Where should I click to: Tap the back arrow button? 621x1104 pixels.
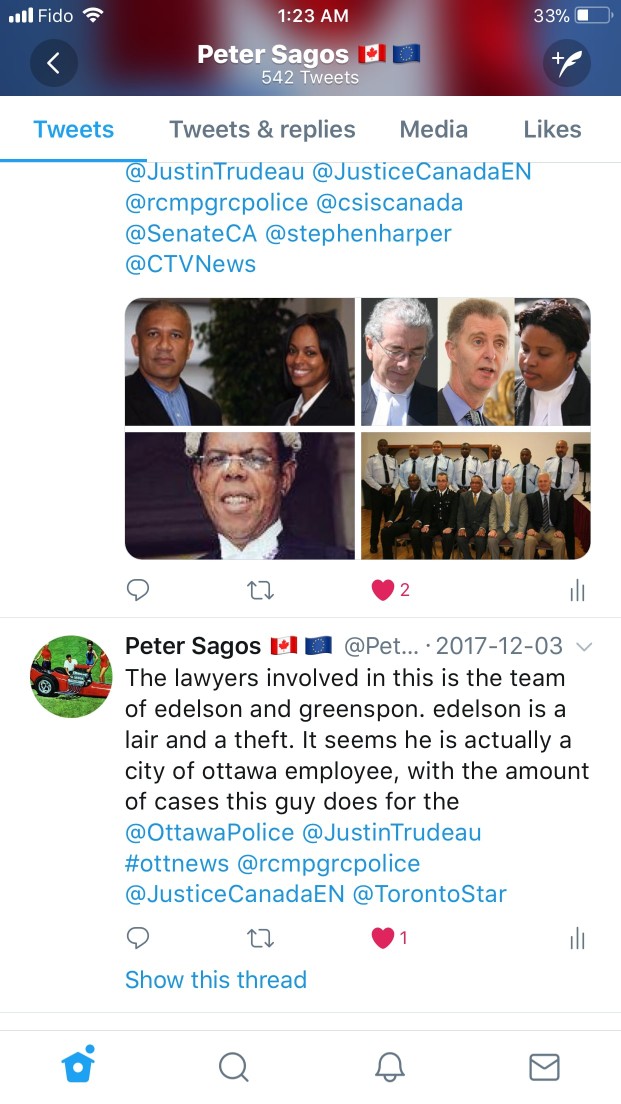(x=54, y=63)
